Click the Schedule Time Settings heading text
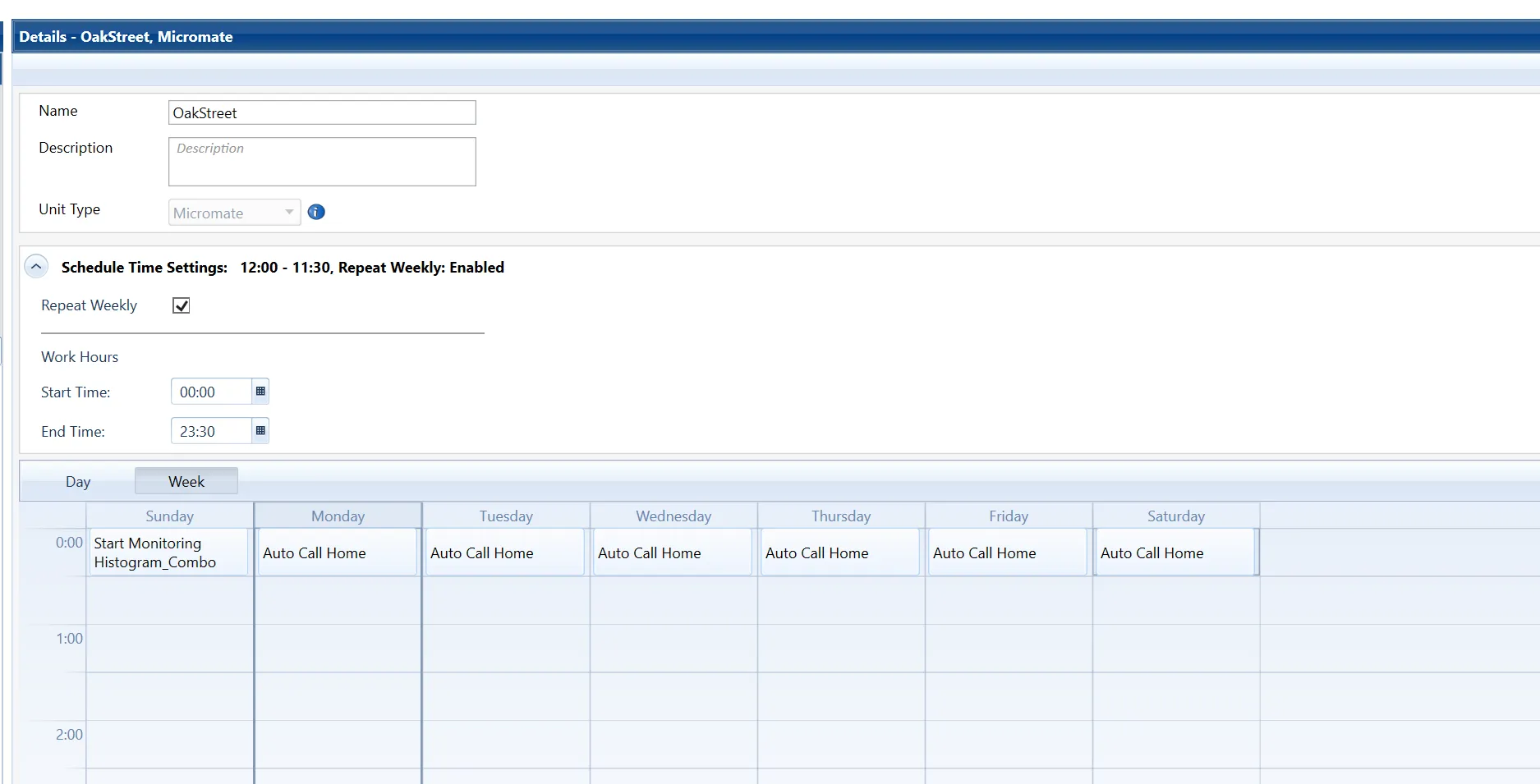 click(145, 268)
